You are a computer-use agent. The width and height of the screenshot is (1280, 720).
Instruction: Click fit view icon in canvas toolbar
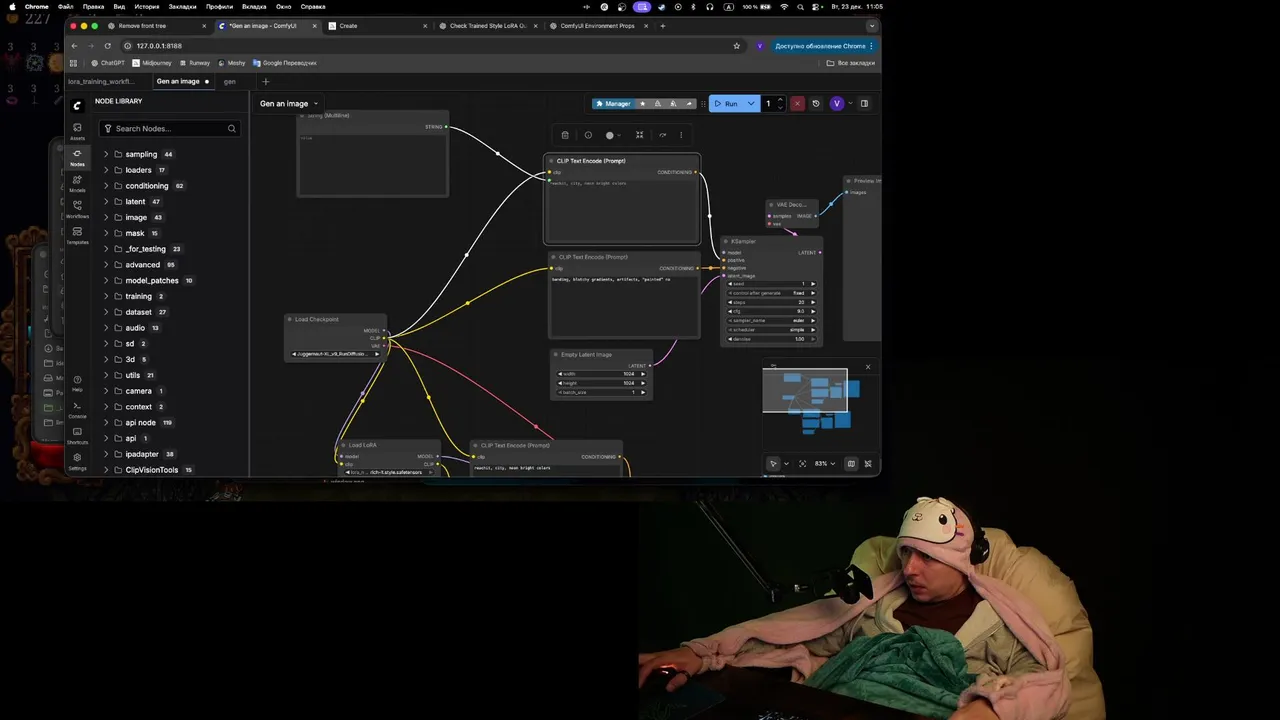(x=801, y=463)
